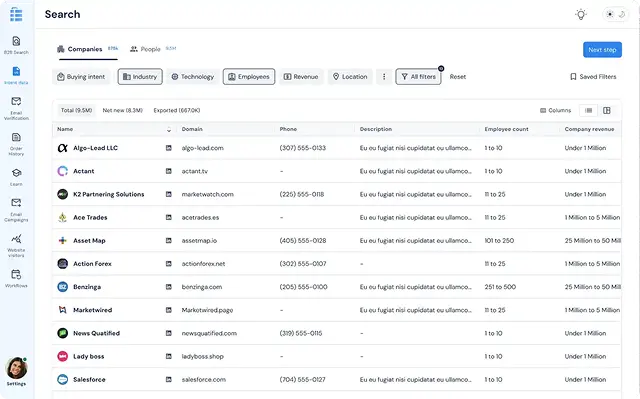The width and height of the screenshot is (640, 399).
Task: Click the details icon beside benzinga.com
Action: click(169, 287)
